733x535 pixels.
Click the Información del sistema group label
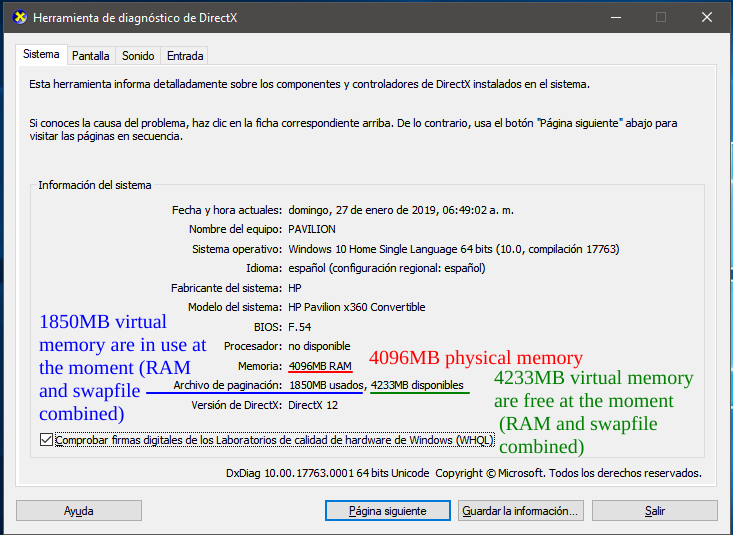click(95, 185)
